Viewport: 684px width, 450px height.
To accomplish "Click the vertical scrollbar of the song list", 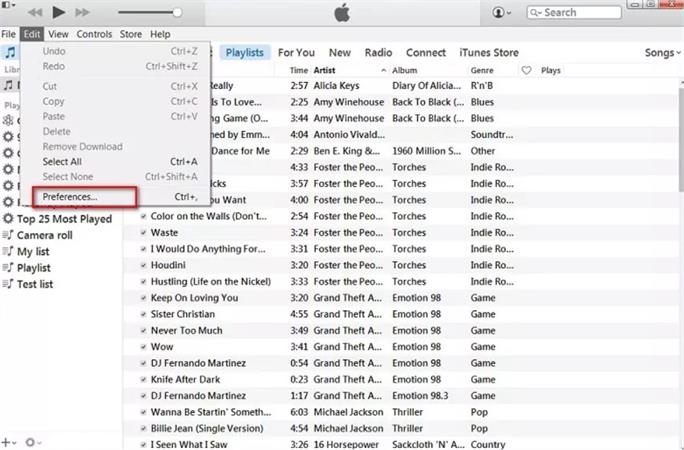I will pyautogui.click(x=681, y=139).
